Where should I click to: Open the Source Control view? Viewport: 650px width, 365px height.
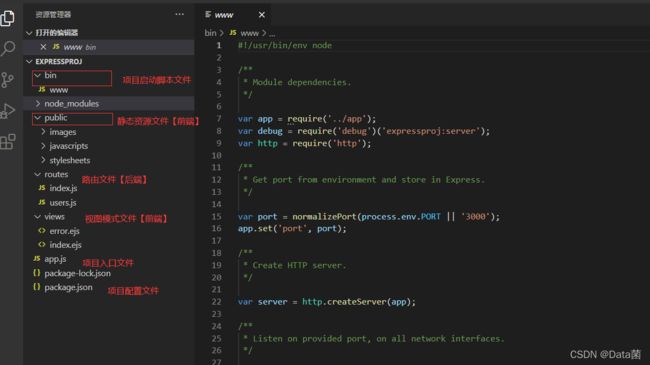[x=7, y=80]
